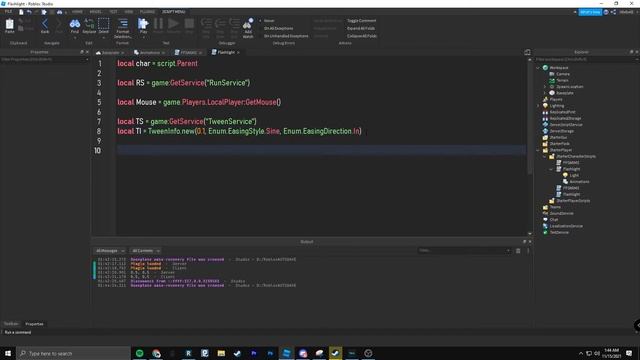The image size is (640, 360).
Task: Select Players service in Explorer
Action: coord(556,99)
